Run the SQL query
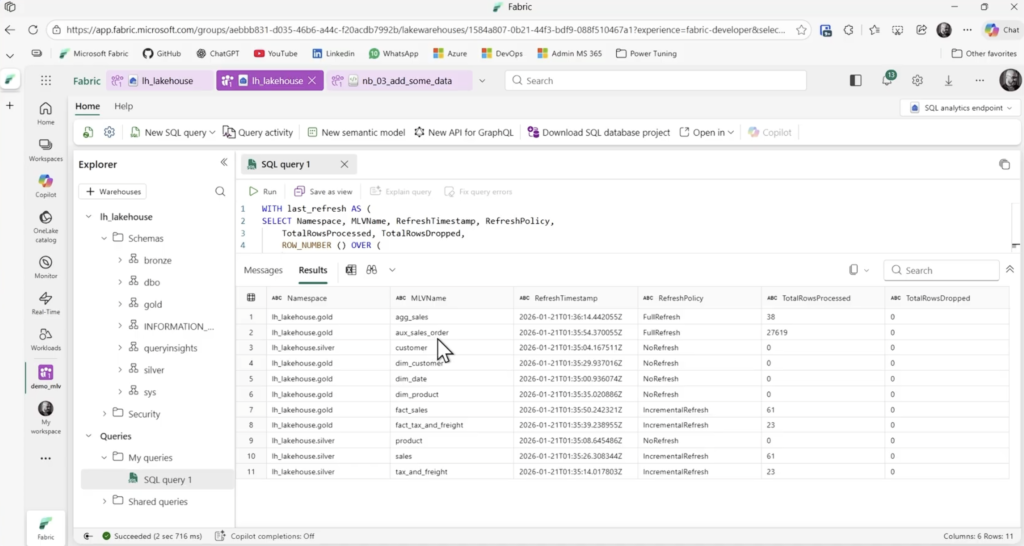The height and width of the screenshot is (546, 1024). click(x=263, y=191)
